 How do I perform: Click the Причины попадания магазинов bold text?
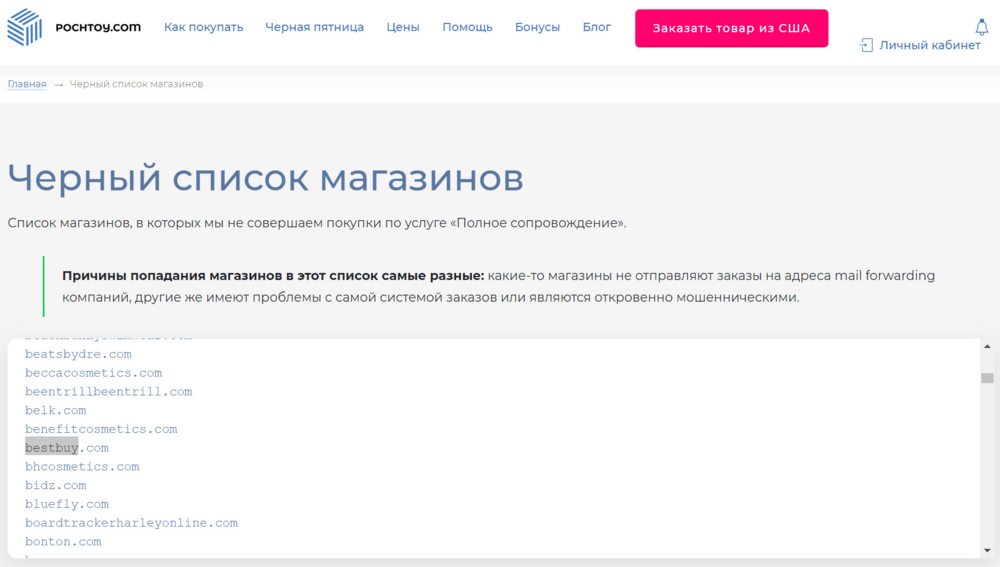click(273, 276)
